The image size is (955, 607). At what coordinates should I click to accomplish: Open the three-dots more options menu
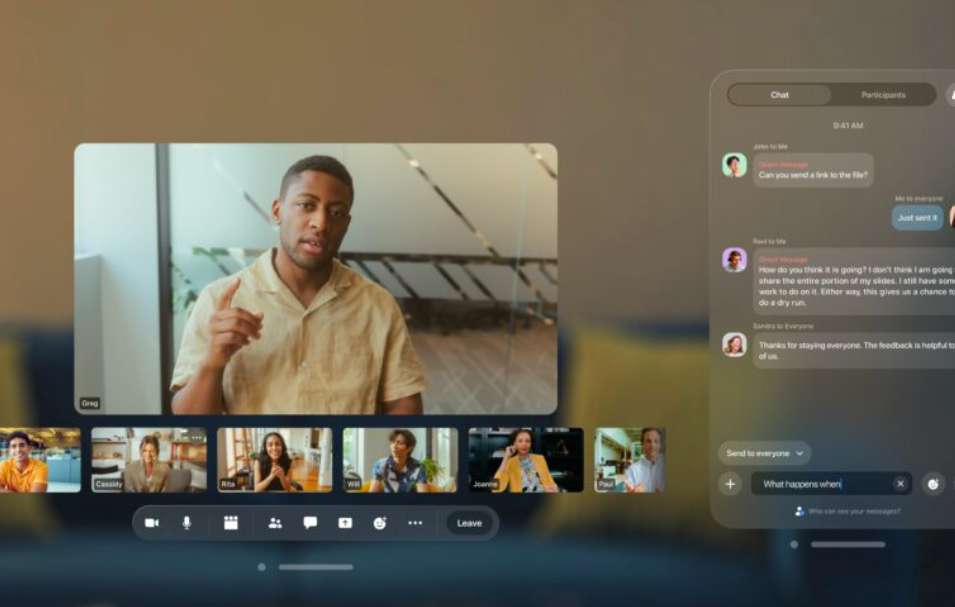(415, 523)
